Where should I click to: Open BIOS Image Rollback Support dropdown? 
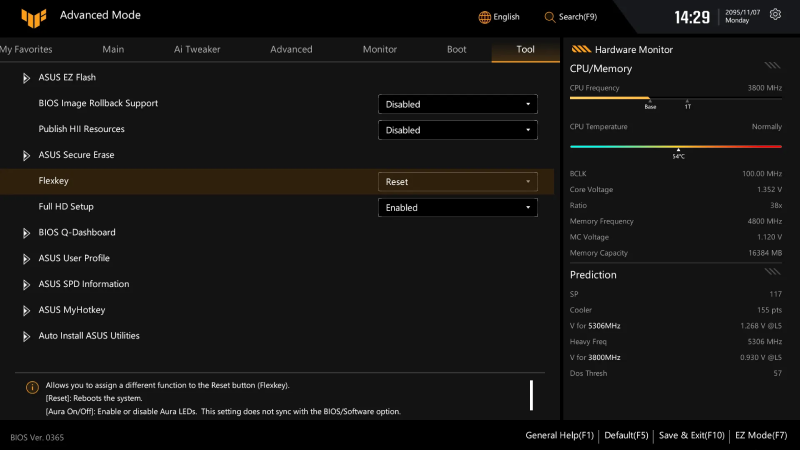458,104
